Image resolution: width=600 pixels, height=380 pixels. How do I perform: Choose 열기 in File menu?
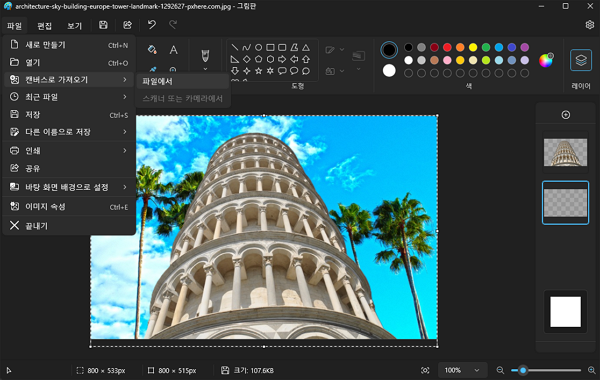[69, 62]
